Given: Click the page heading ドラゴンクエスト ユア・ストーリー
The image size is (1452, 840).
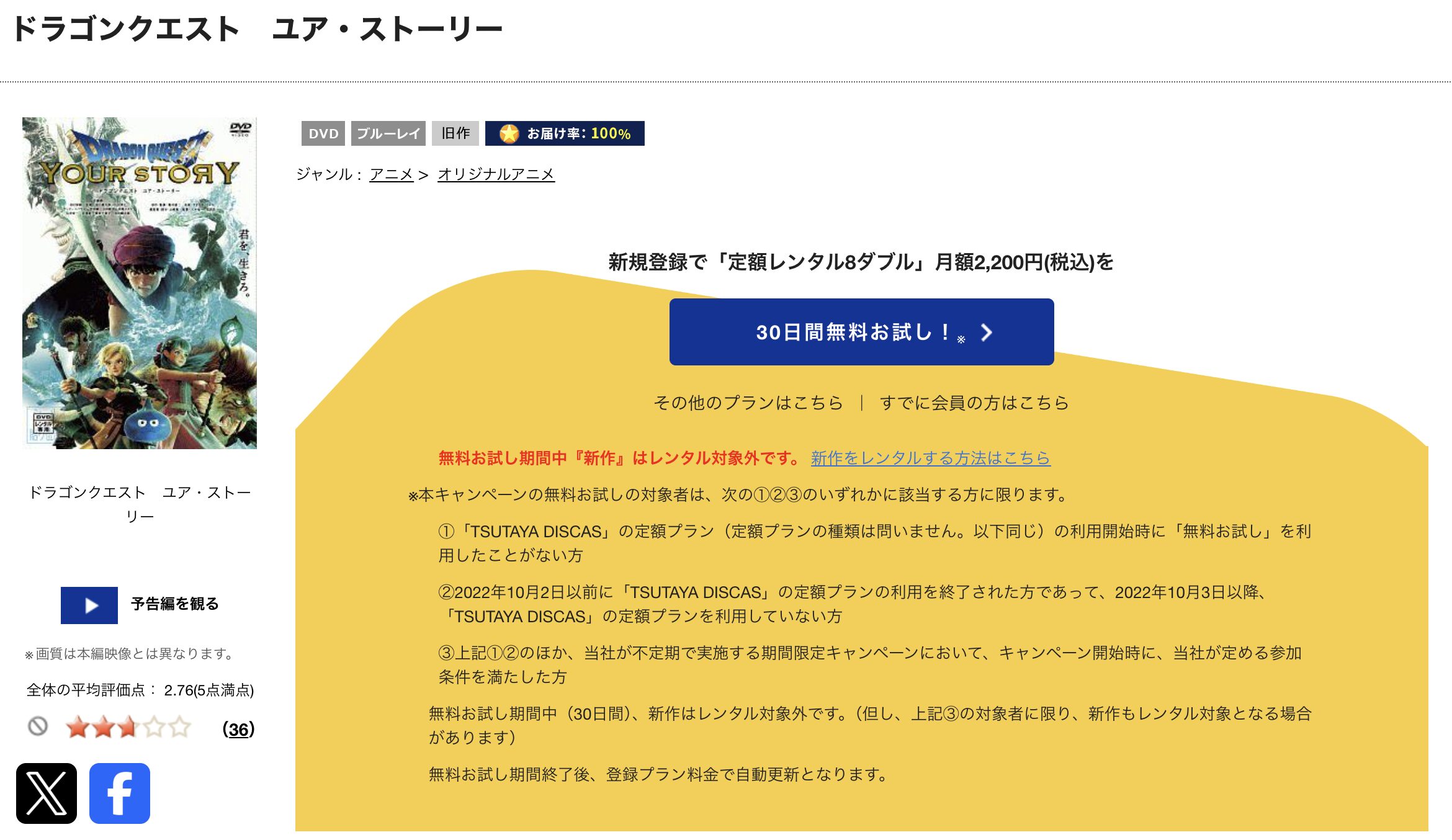Looking at the screenshot, I should point(258,29).
